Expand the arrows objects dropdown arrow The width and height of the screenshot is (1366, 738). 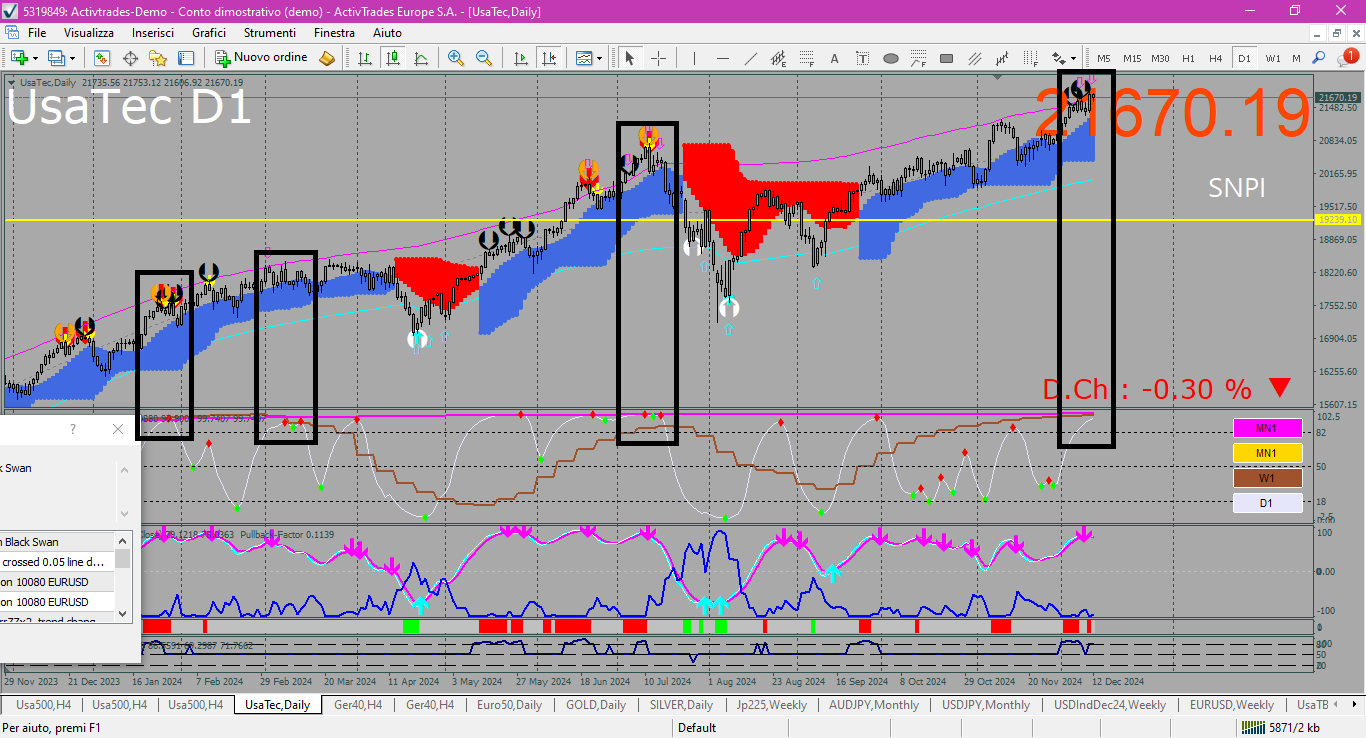click(x=1074, y=58)
